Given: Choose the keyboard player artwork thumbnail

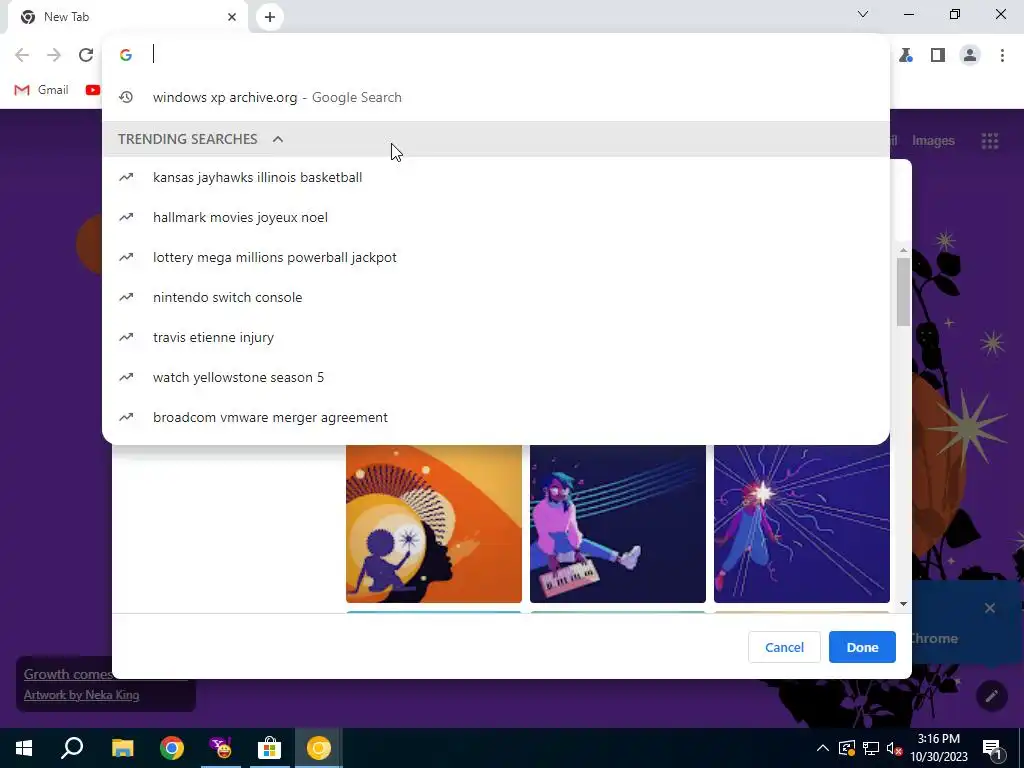Looking at the screenshot, I should point(617,524).
